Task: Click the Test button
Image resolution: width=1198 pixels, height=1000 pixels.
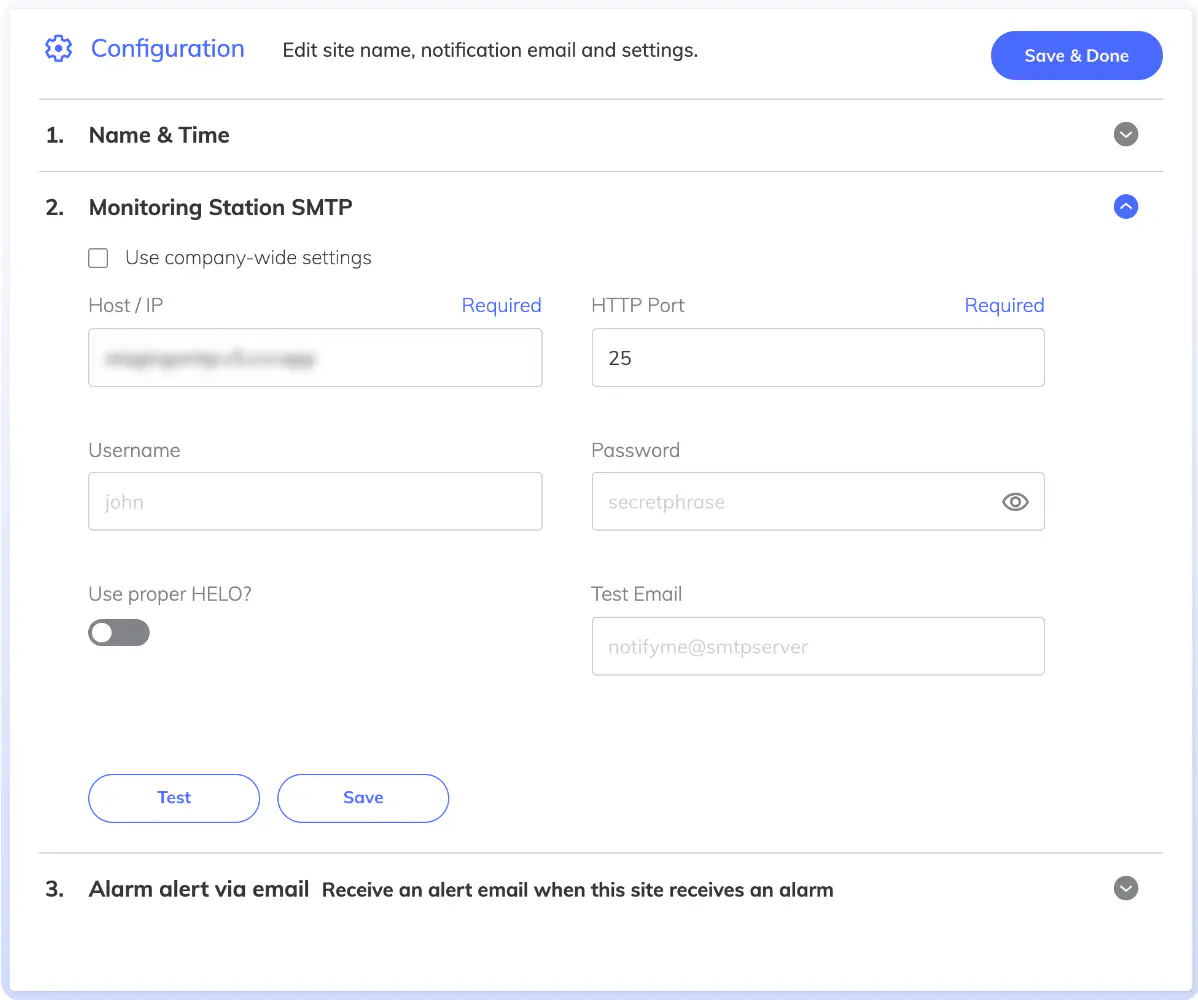Action: pyautogui.click(x=174, y=798)
